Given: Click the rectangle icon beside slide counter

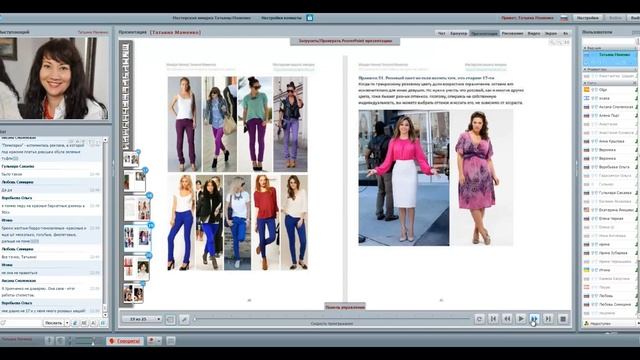Looking at the screenshot, I should click(x=171, y=319).
